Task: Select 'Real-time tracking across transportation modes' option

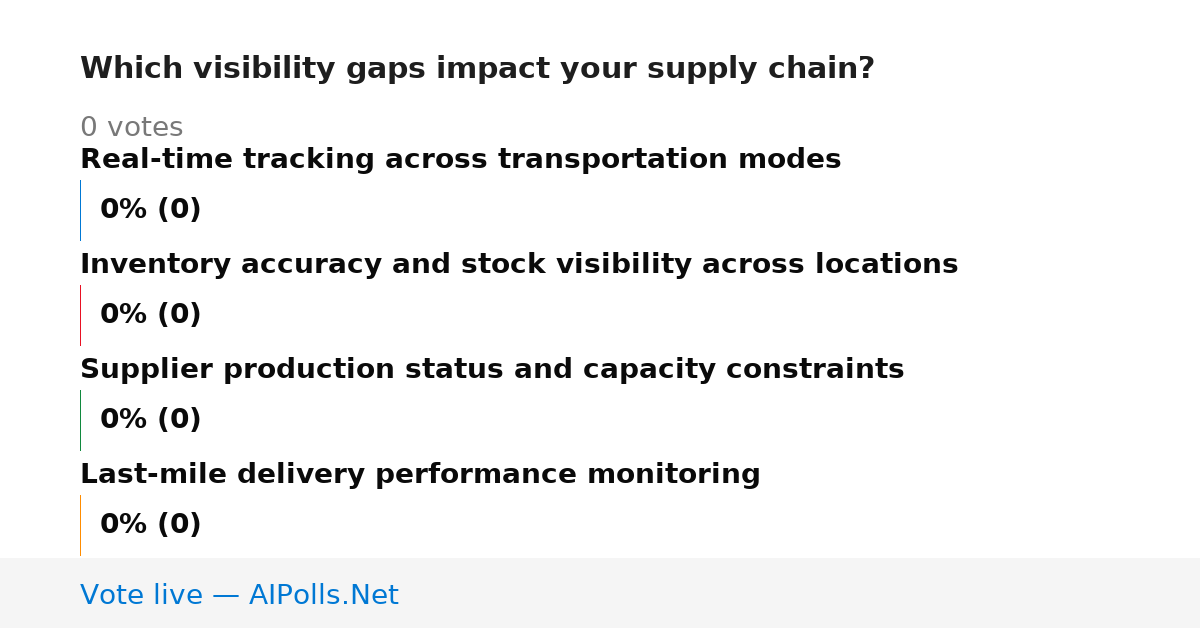Action: [460, 160]
